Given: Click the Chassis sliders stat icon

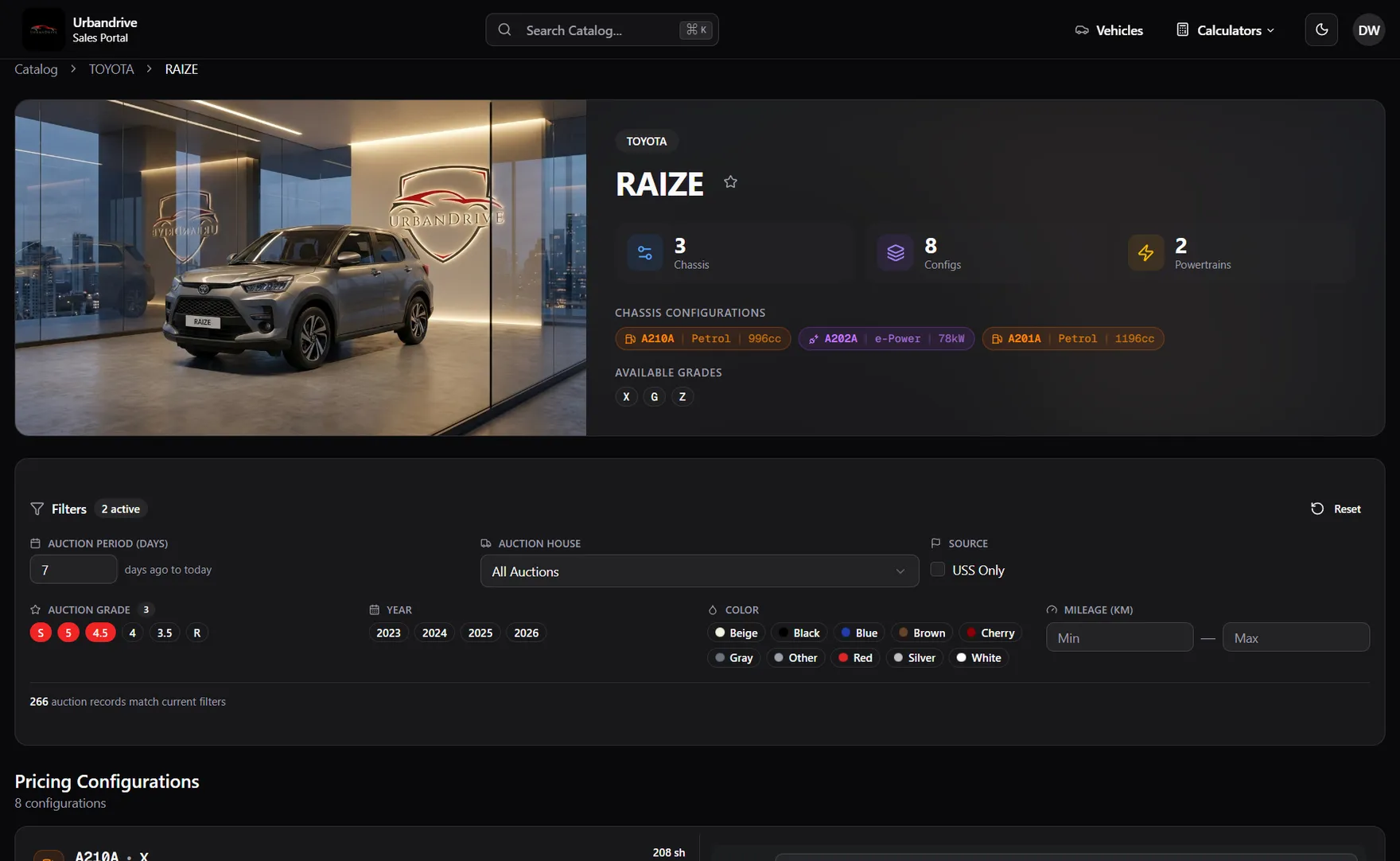Looking at the screenshot, I should tap(645, 253).
